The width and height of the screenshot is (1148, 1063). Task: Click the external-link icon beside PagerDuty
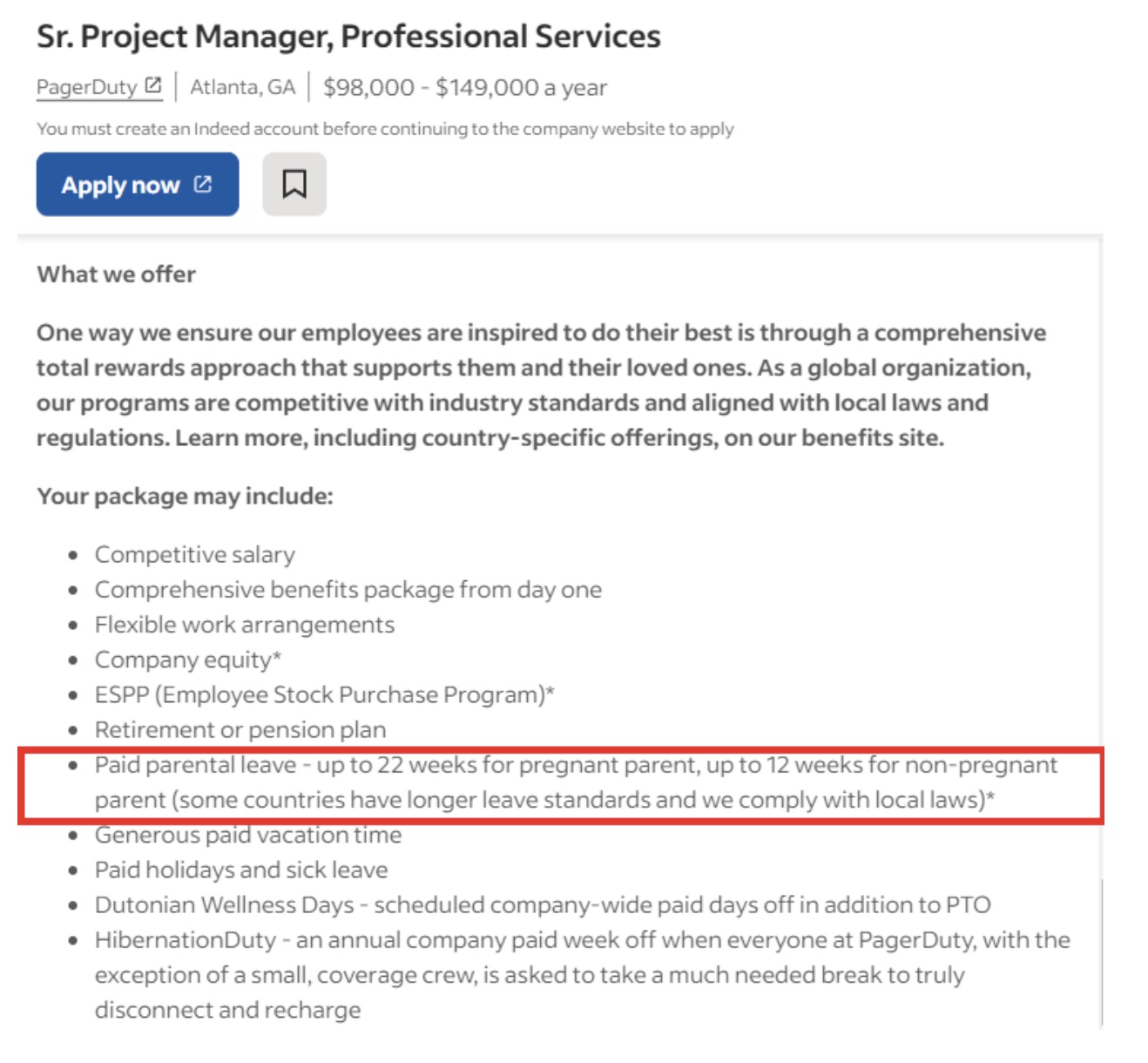(153, 86)
